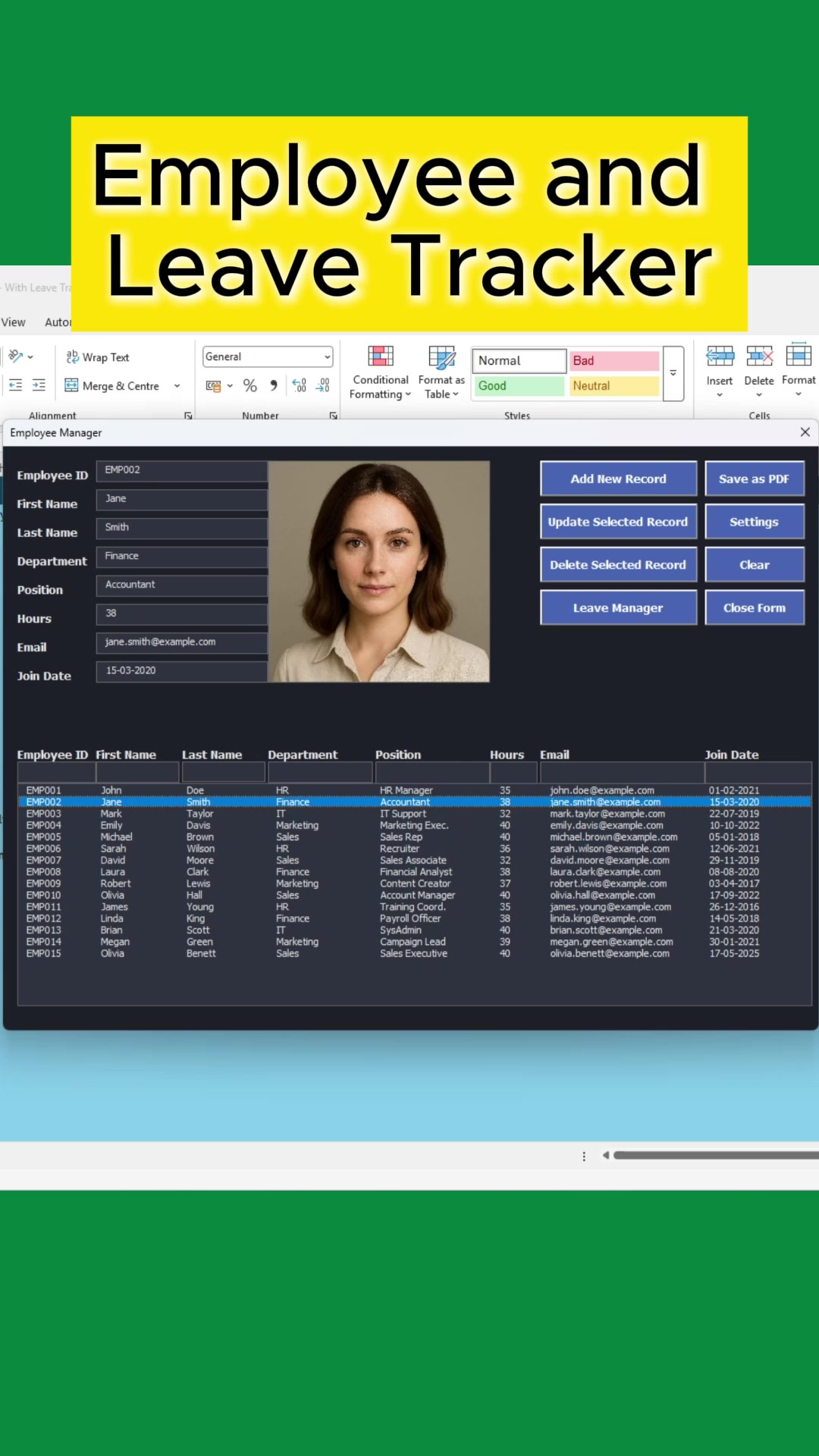Select the EMP005 Michael Brown row
Image resolution: width=819 pixels, height=1456 pixels.
(414, 837)
